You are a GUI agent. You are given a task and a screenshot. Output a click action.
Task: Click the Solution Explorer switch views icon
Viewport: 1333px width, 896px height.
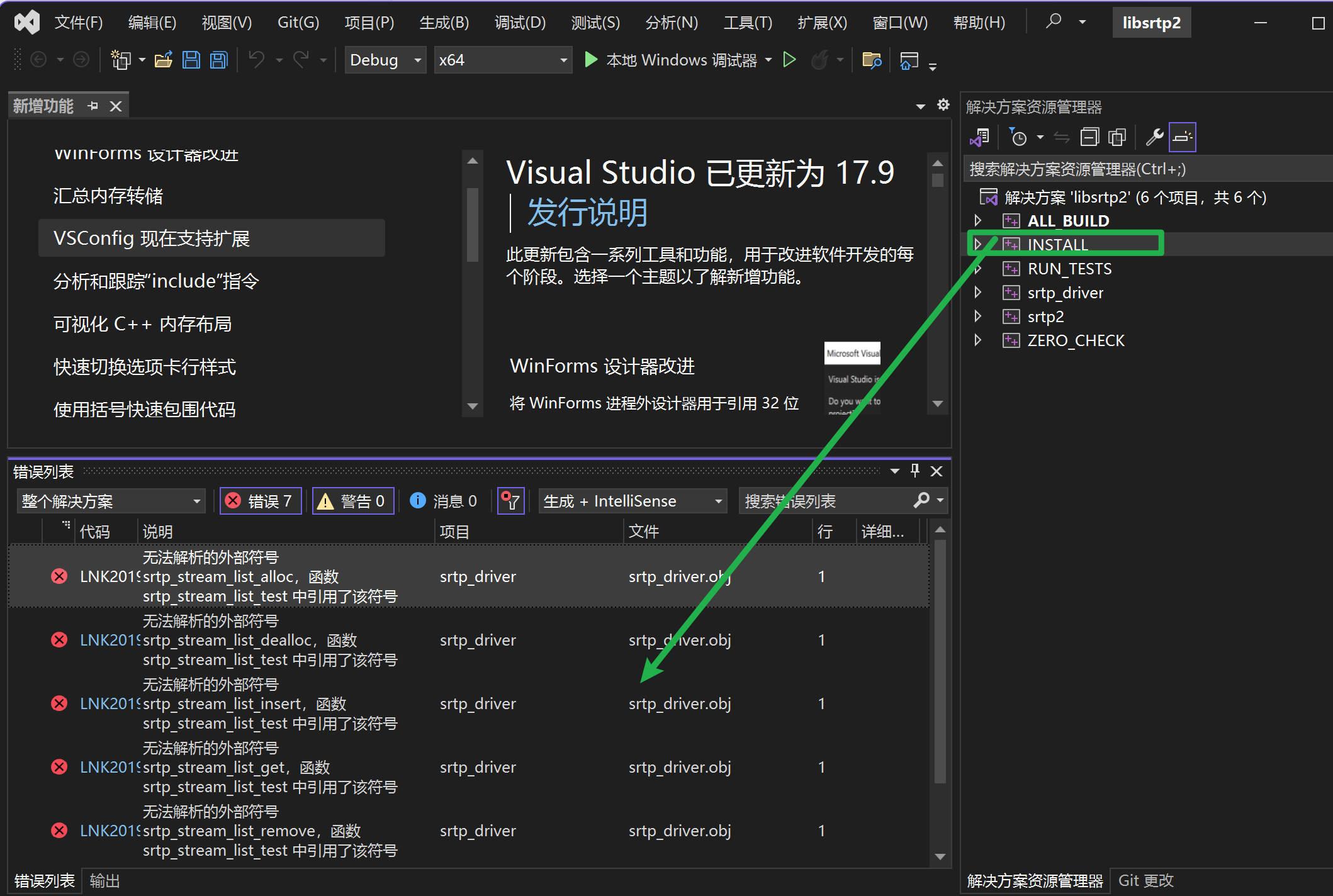click(x=980, y=137)
